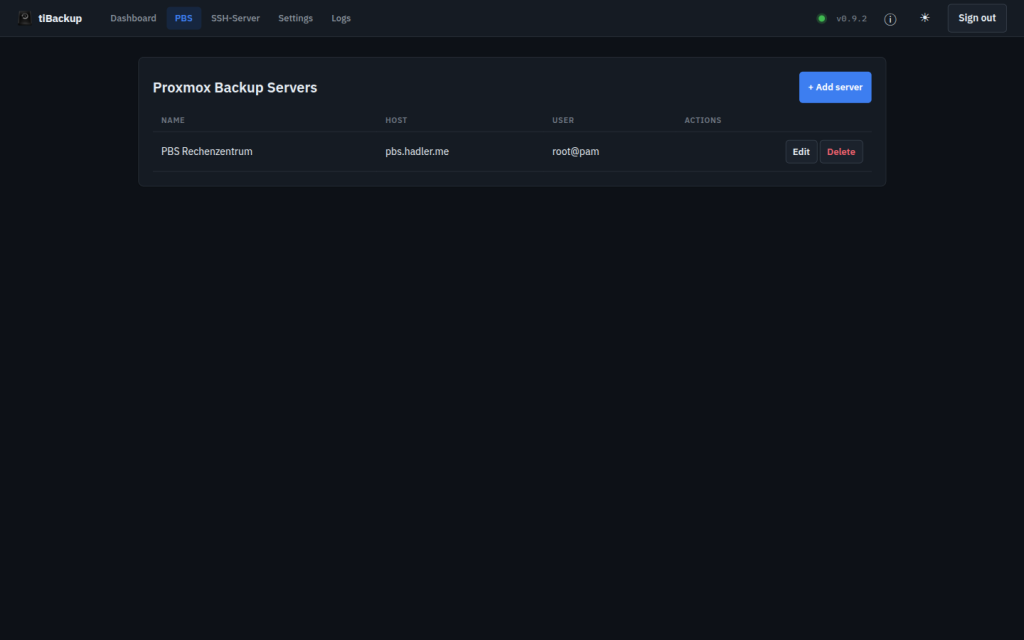Open the Dashboard tab
The width and height of the screenshot is (1024, 640).
pyautogui.click(x=133, y=18)
